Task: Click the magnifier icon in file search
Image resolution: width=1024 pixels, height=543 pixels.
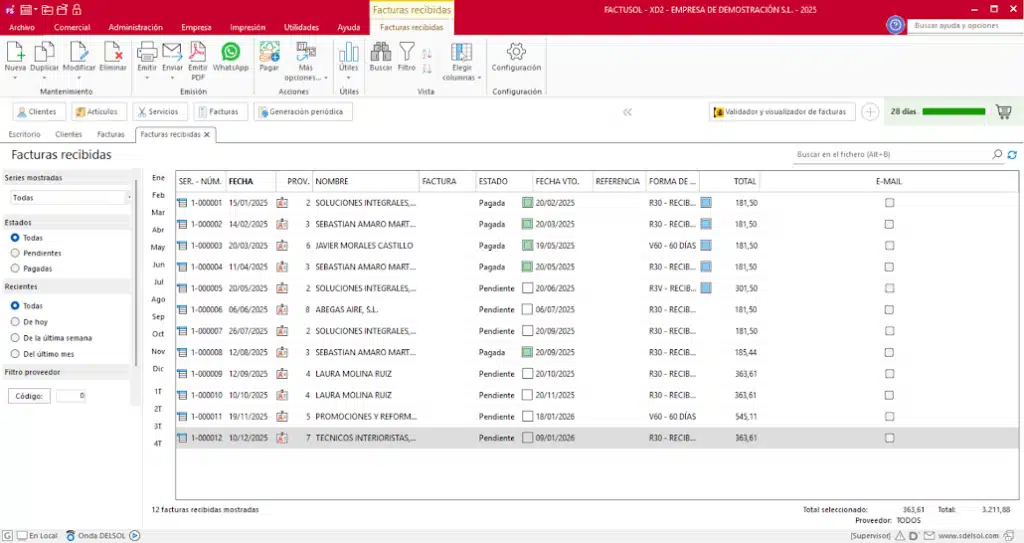Action: coord(997,154)
